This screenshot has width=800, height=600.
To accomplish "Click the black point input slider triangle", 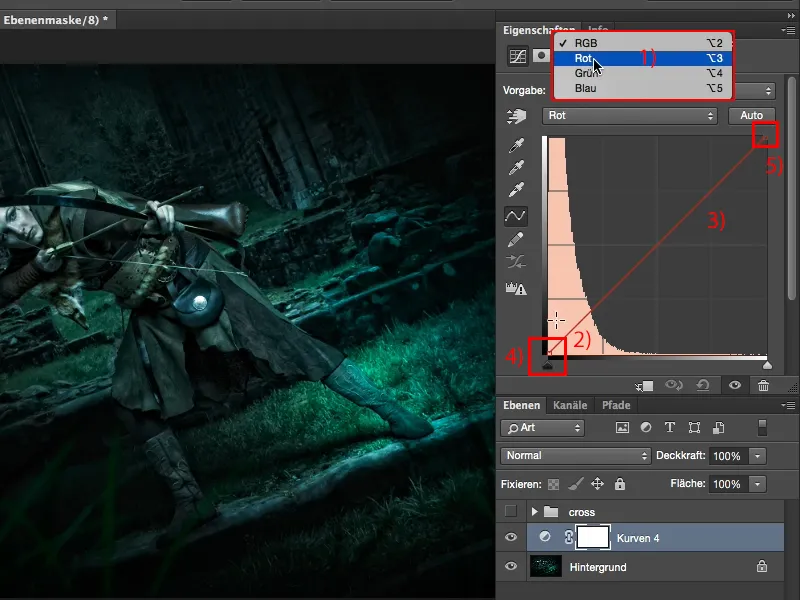I will 547,365.
